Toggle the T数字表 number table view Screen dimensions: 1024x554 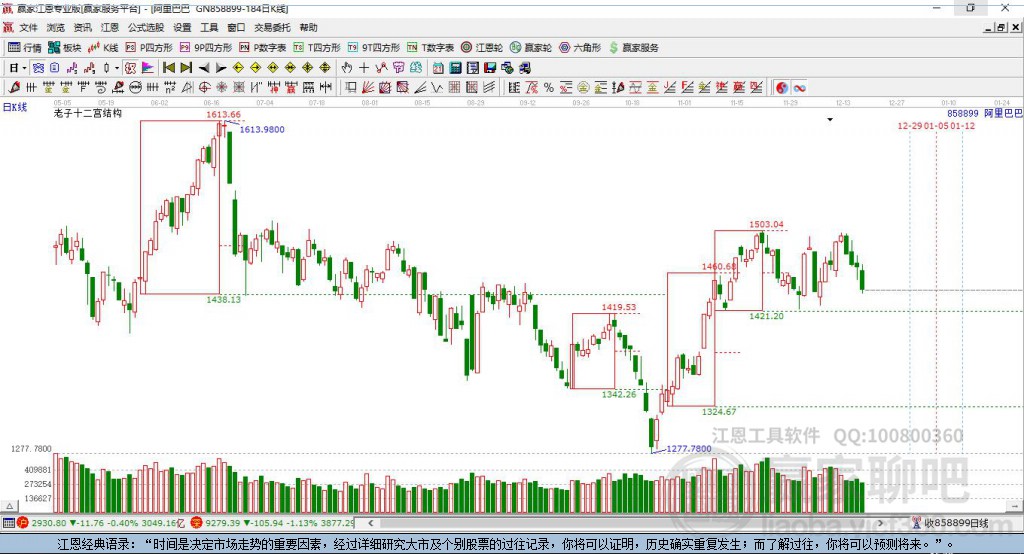[430, 48]
